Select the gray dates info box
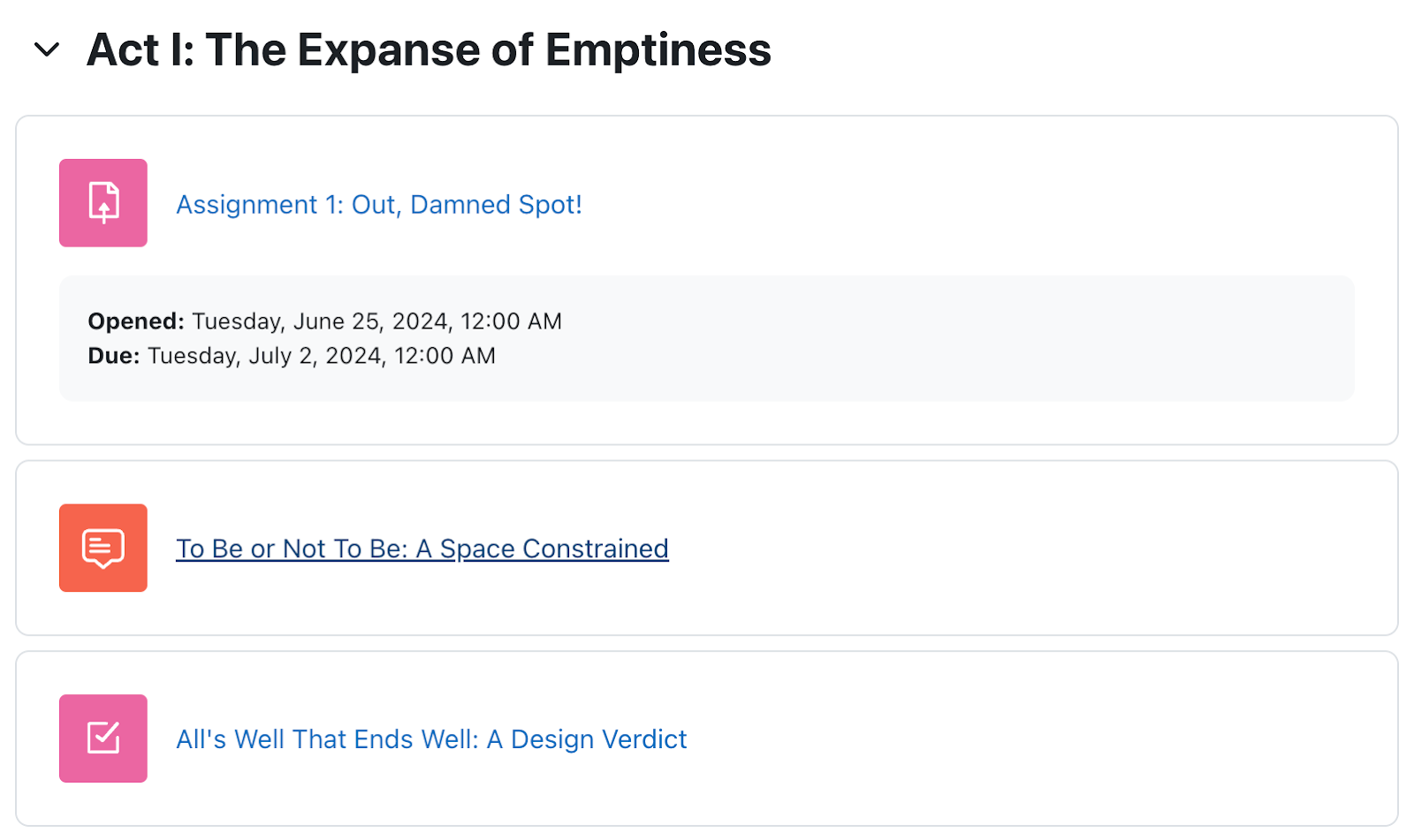 pyautogui.click(x=707, y=338)
